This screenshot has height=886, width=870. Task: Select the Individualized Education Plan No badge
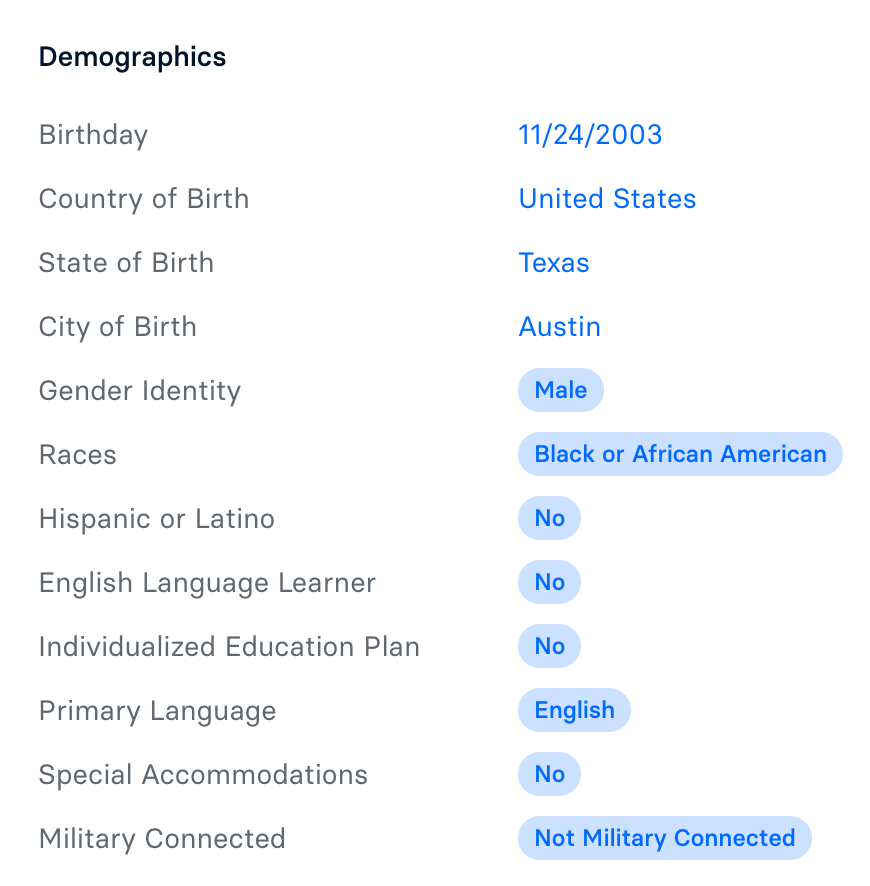549,646
